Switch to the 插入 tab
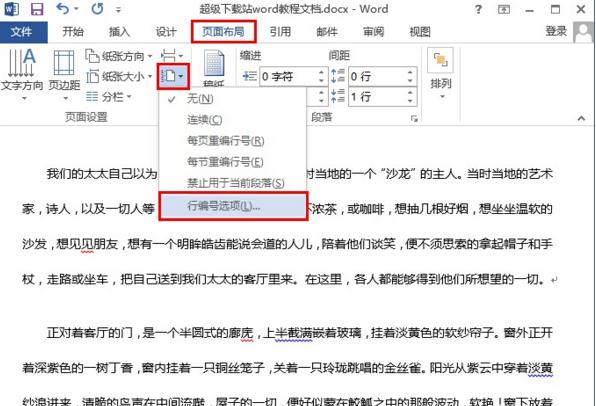 point(119,32)
